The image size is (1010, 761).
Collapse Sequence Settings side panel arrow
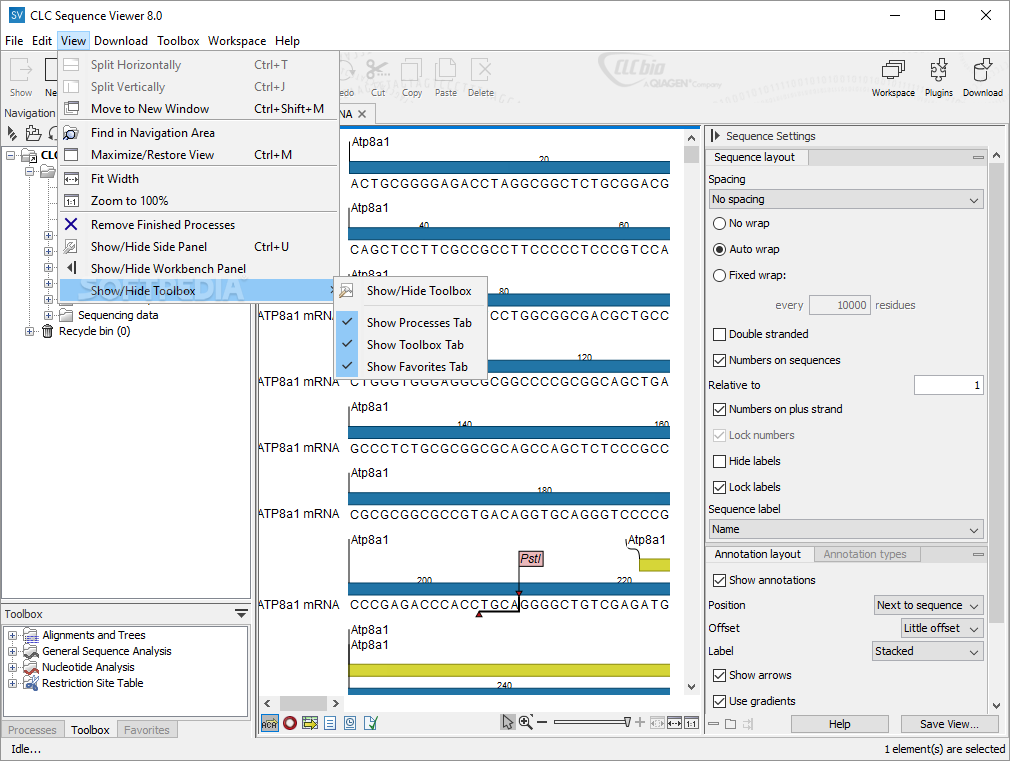[x=715, y=136]
